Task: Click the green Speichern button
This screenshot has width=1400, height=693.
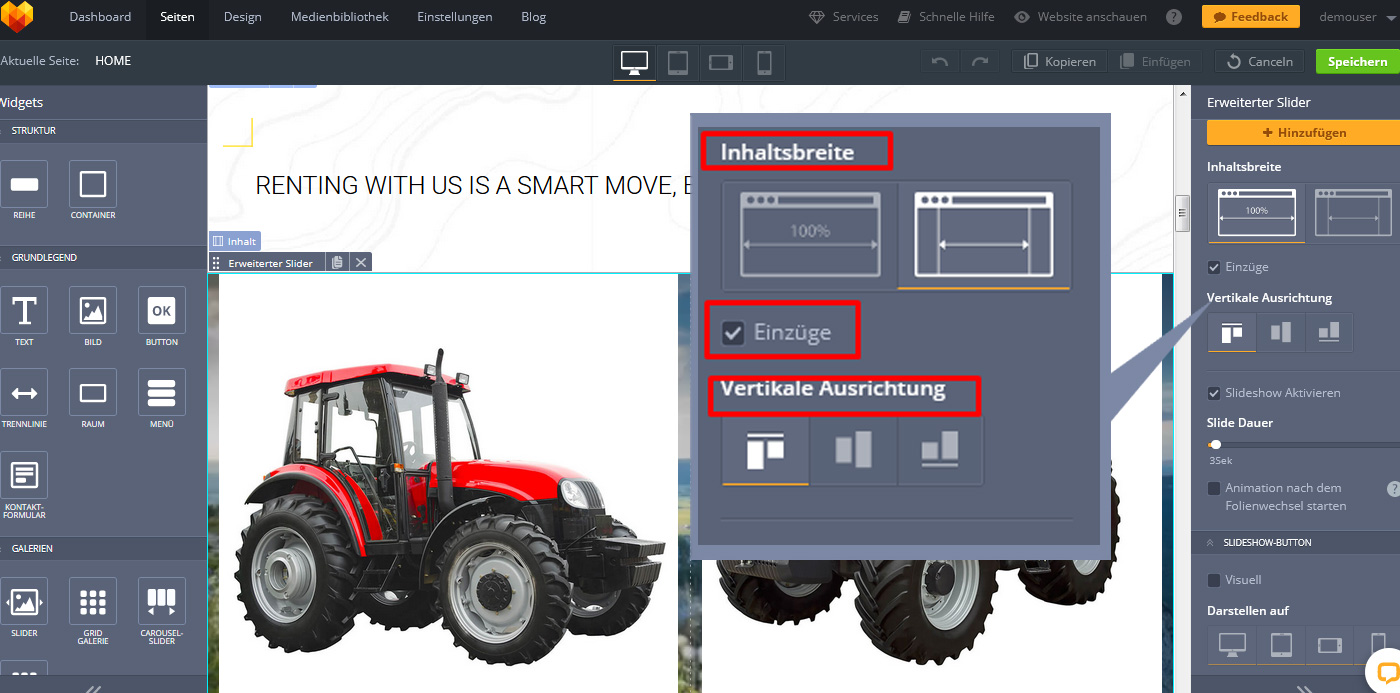Action: tap(1357, 62)
